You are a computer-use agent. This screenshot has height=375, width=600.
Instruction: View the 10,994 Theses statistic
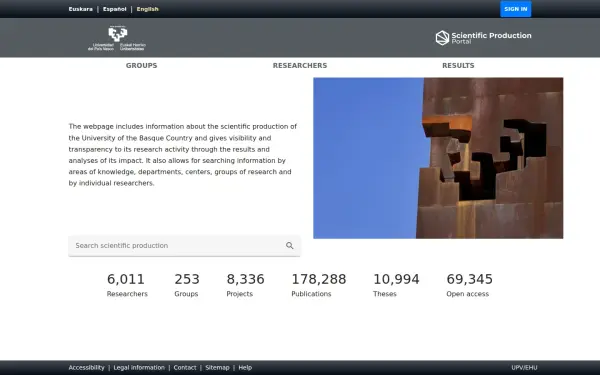pyautogui.click(x=396, y=285)
